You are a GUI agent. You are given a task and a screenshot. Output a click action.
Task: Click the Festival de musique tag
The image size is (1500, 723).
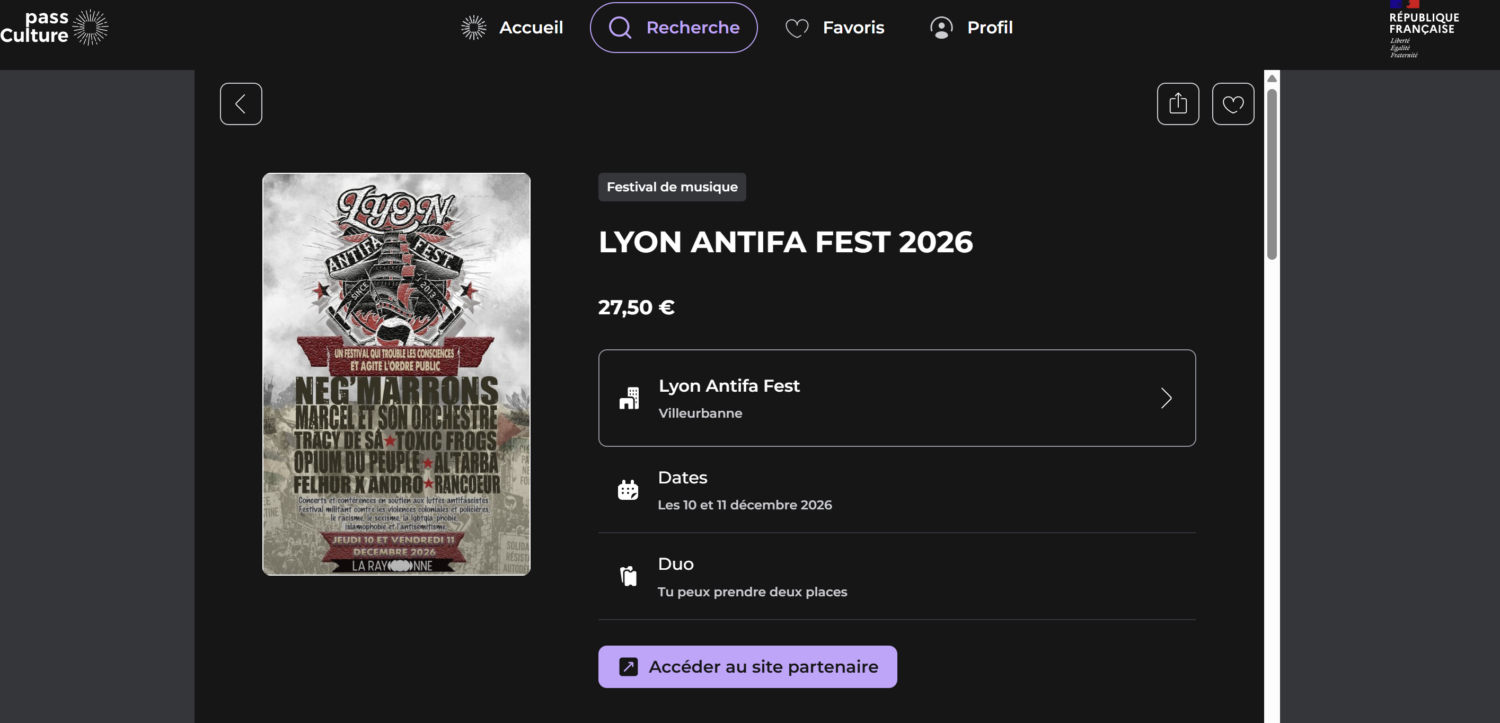(672, 187)
